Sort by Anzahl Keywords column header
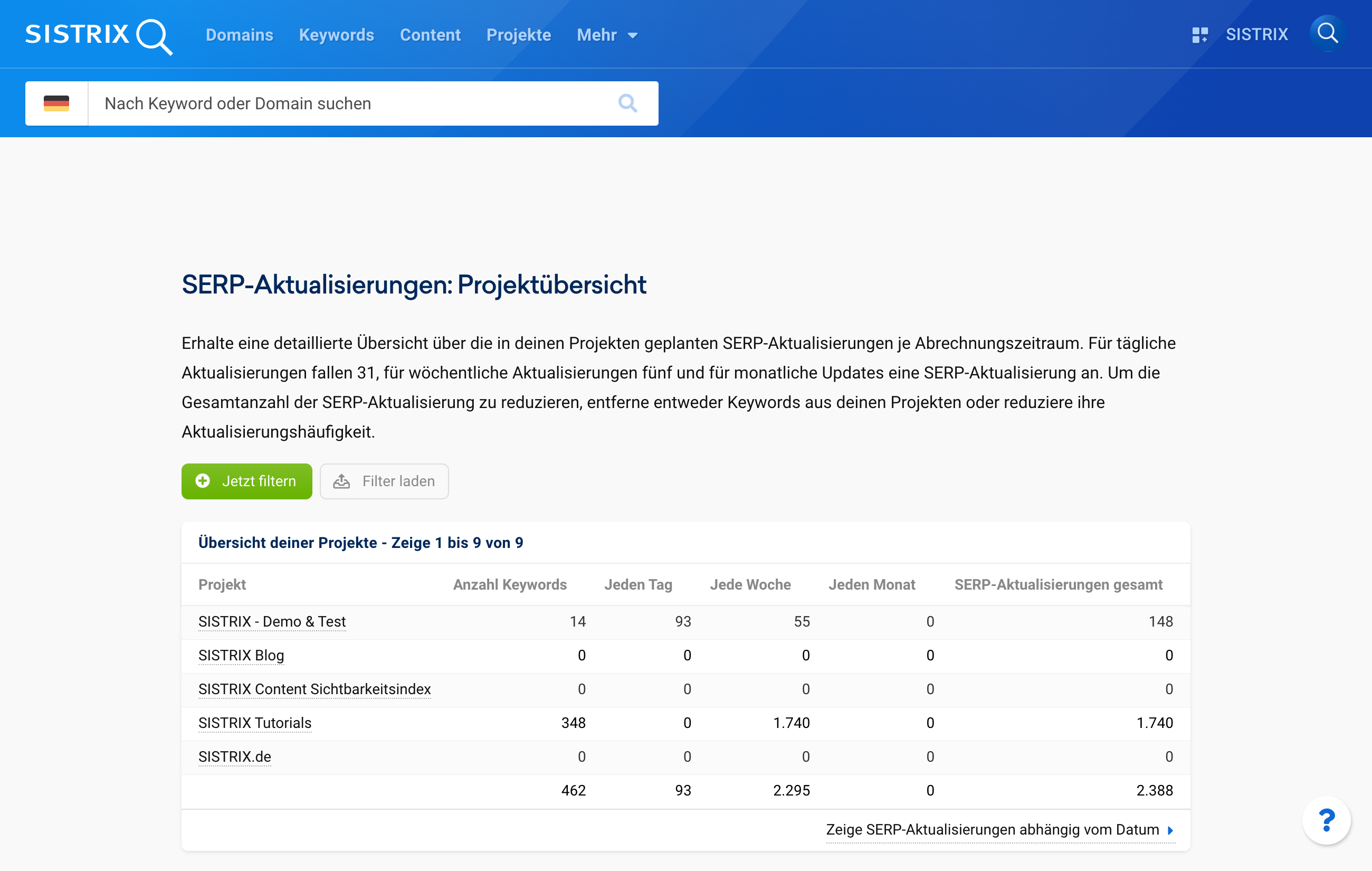This screenshot has width=1372, height=871. click(510, 584)
